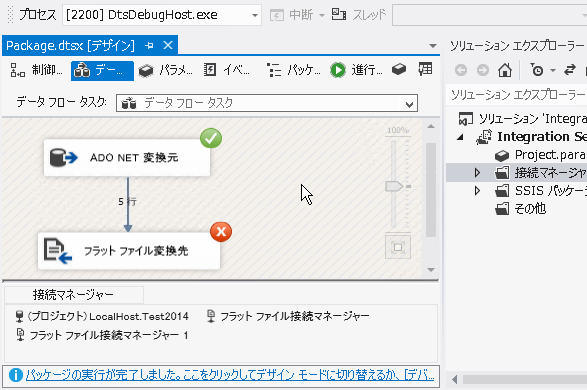Open the データ フロー タスク selection combo box

[x=267, y=103]
